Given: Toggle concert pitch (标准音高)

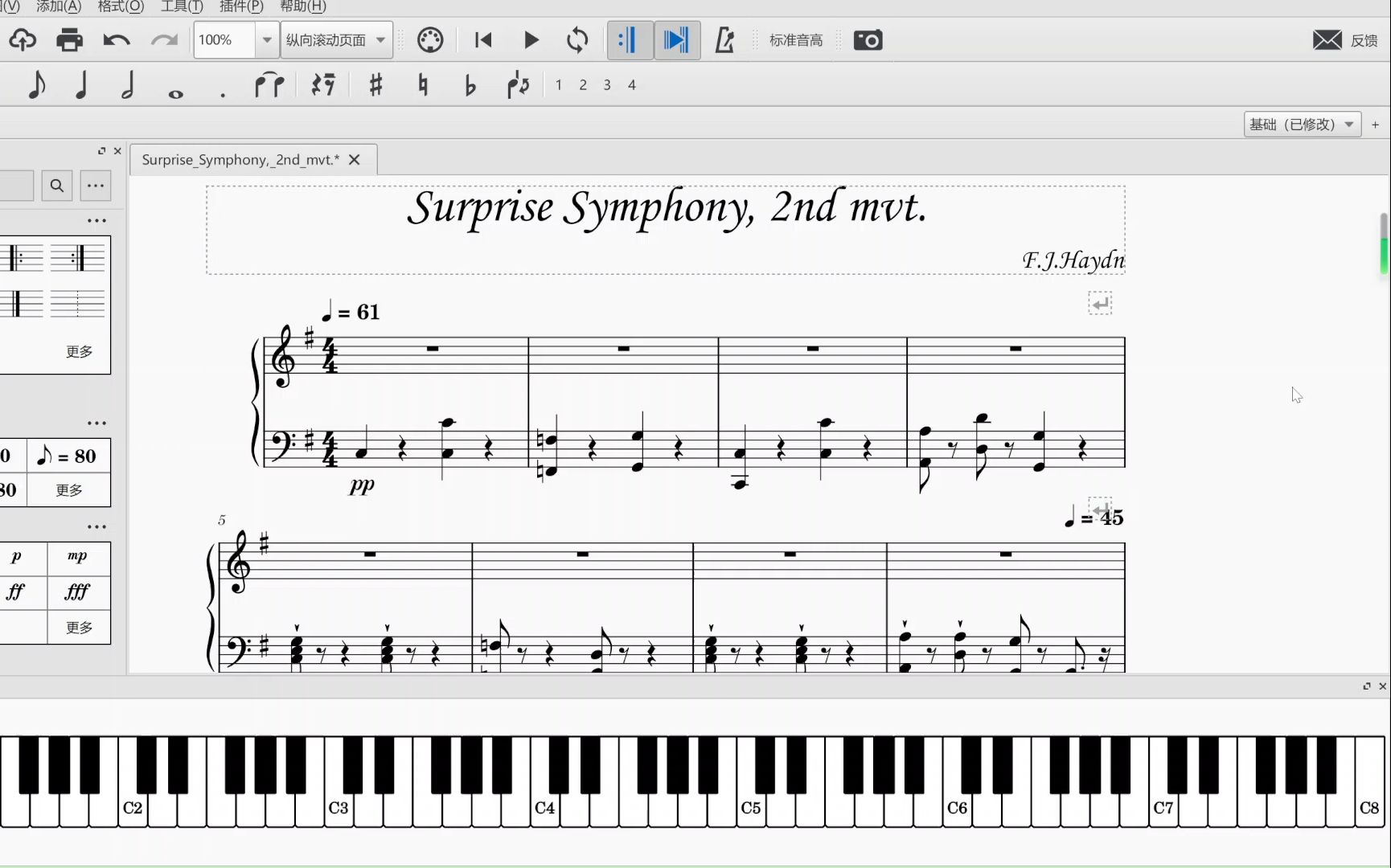Looking at the screenshot, I should pyautogui.click(x=795, y=40).
